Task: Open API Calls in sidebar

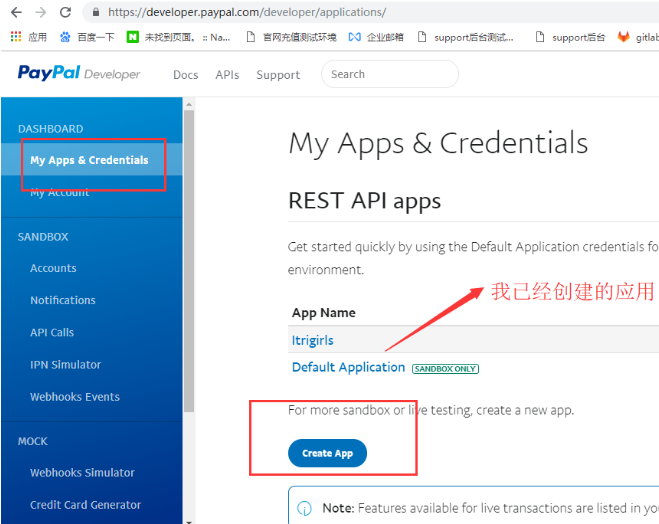Action: tap(52, 332)
